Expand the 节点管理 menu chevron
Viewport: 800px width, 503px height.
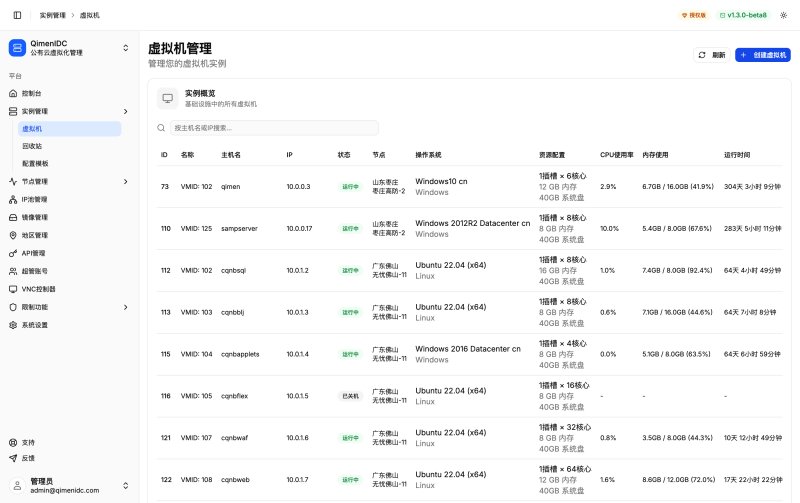click(126, 182)
